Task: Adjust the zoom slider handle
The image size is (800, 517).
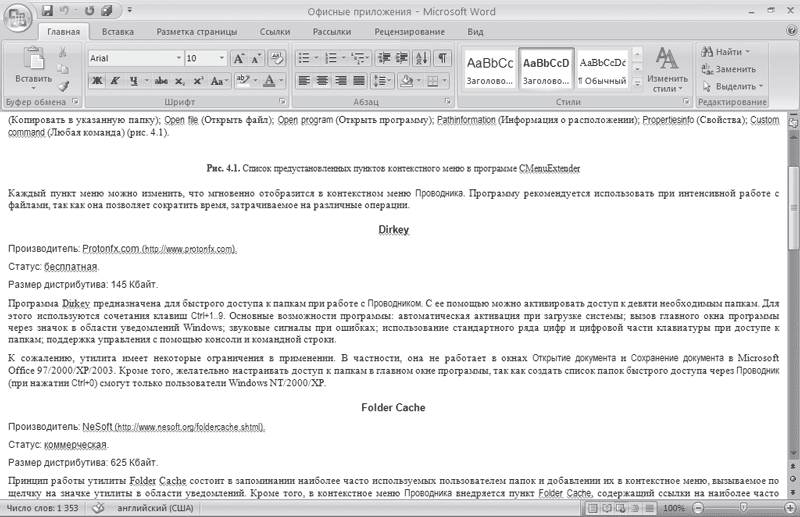Action: [x=743, y=507]
